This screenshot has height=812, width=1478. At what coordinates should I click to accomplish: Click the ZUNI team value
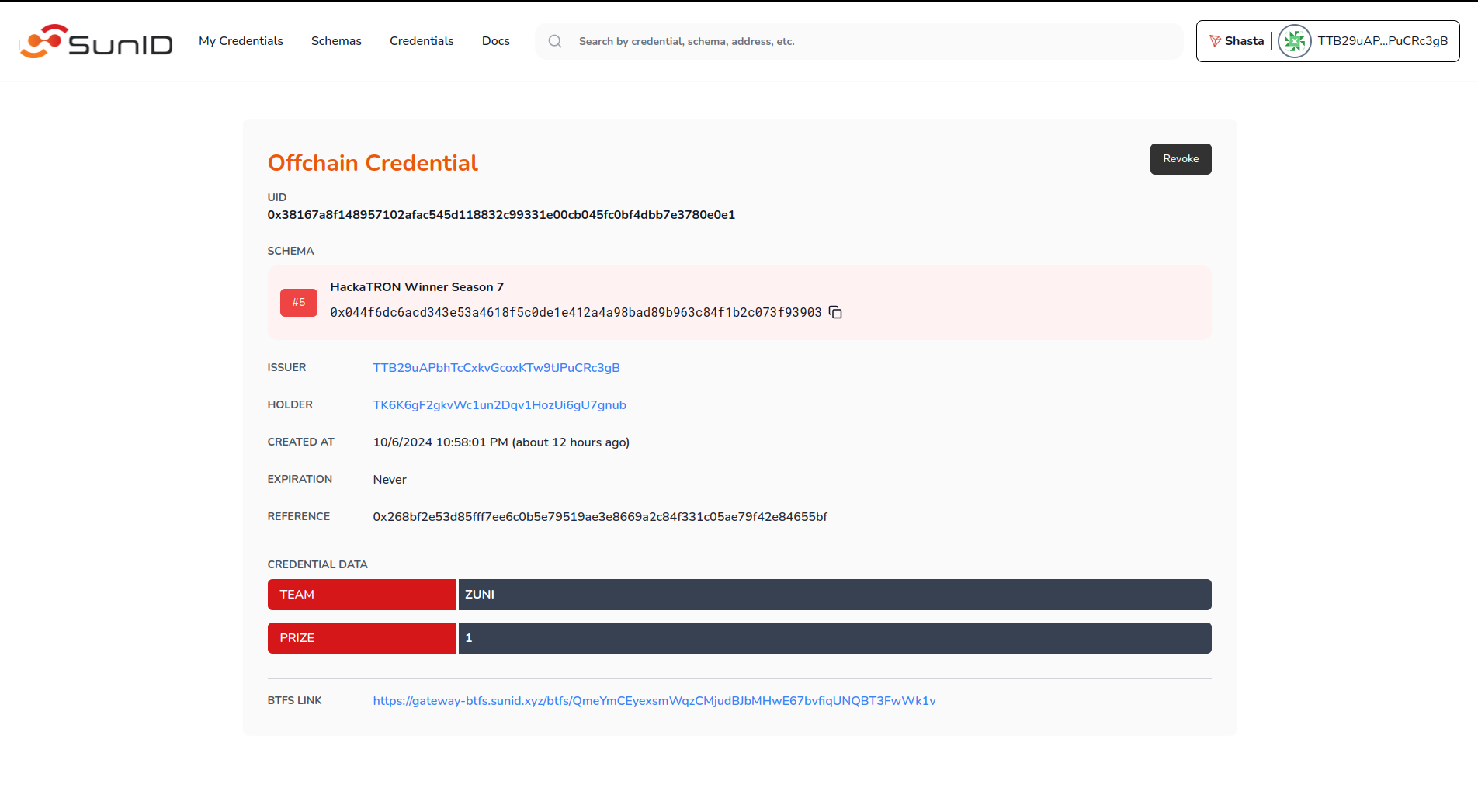tap(835, 595)
